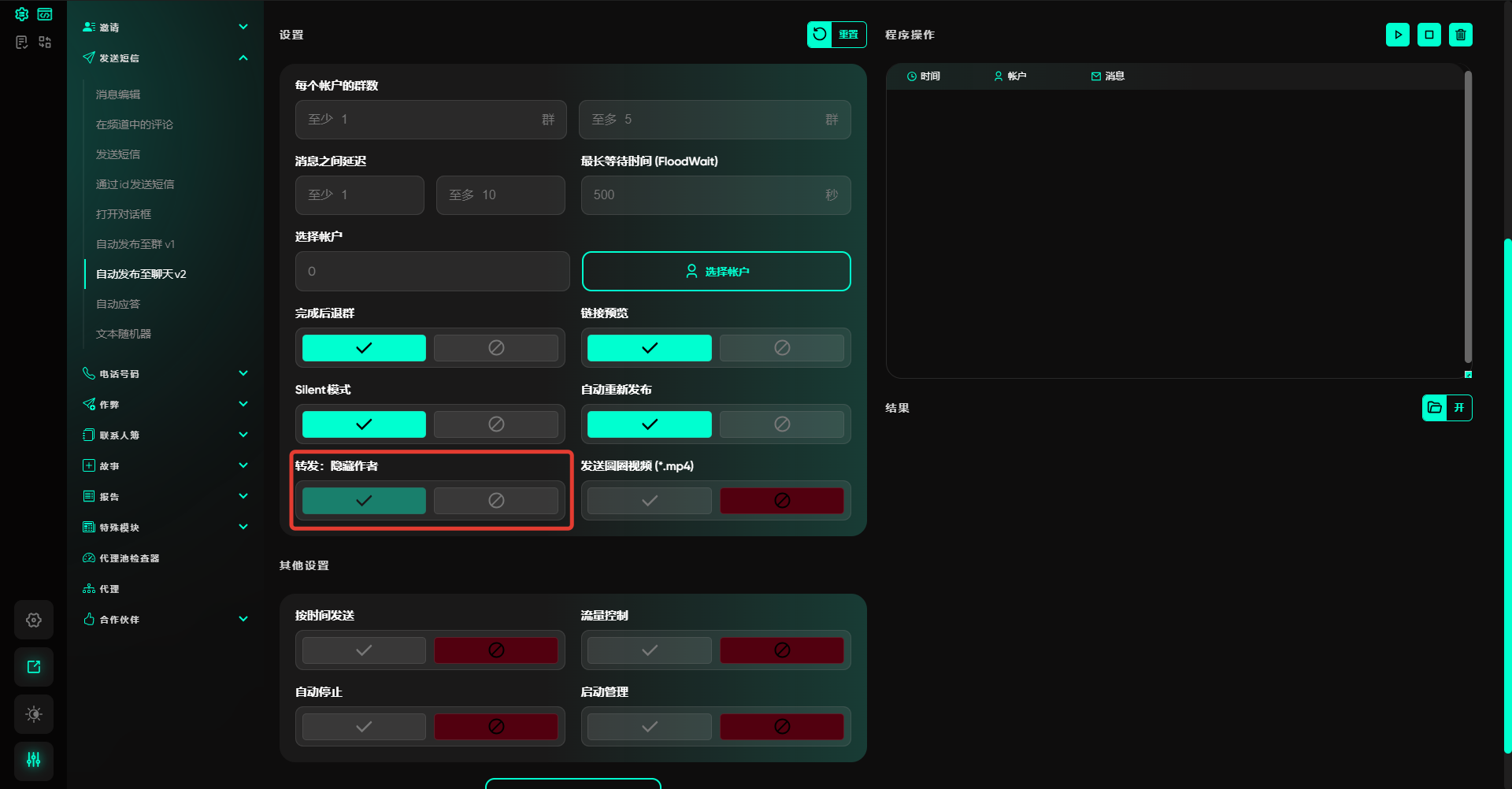Select 消息编辑 from the sidebar menu
This screenshot has width=1512, height=789.
pos(118,94)
